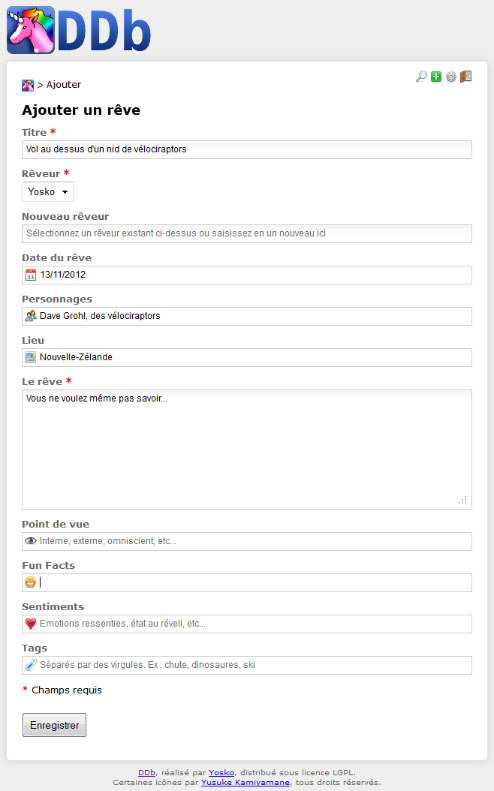Image resolution: width=494 pixels, height=791 pixels.
Task: Open the Yusuke Kamiyamane footer link
Action: (245, 782)
